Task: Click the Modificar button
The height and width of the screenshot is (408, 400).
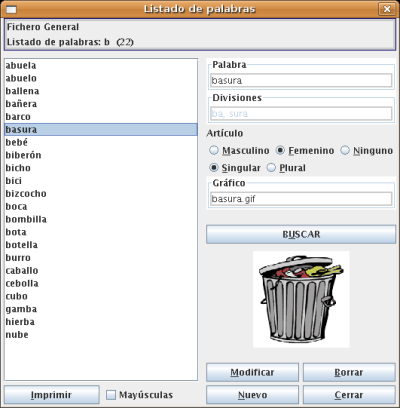Action: click(x=252, y=372)
